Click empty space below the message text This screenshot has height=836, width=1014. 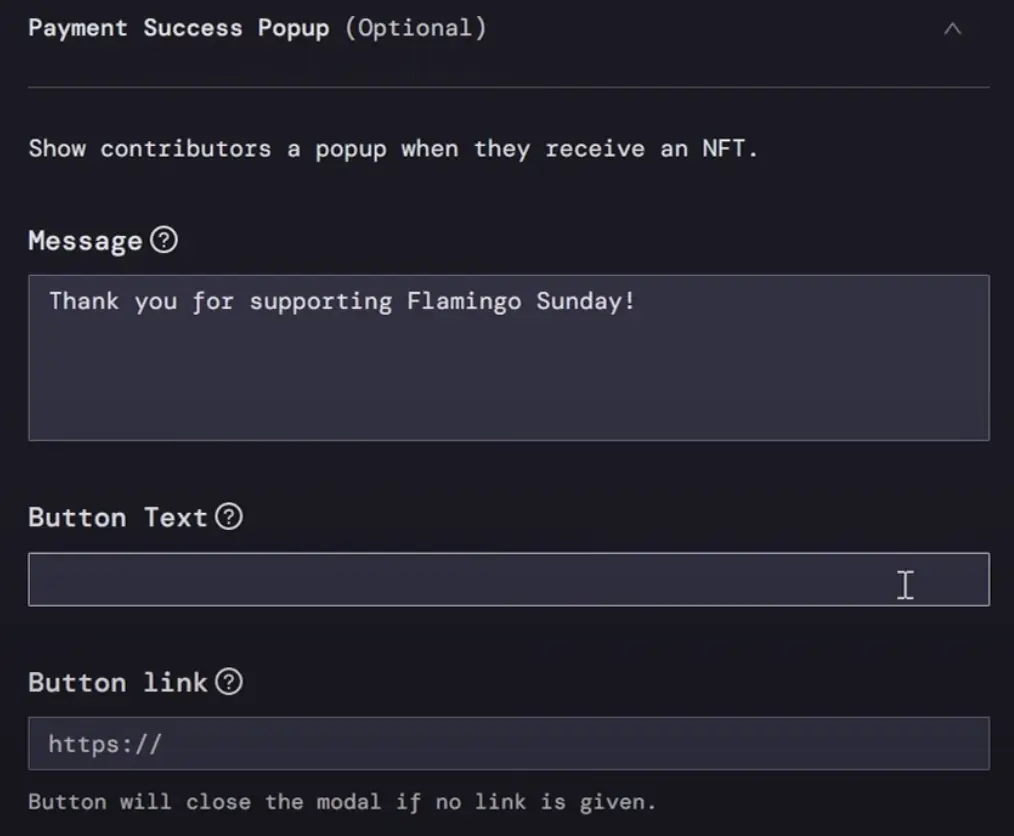click(508, 390)
